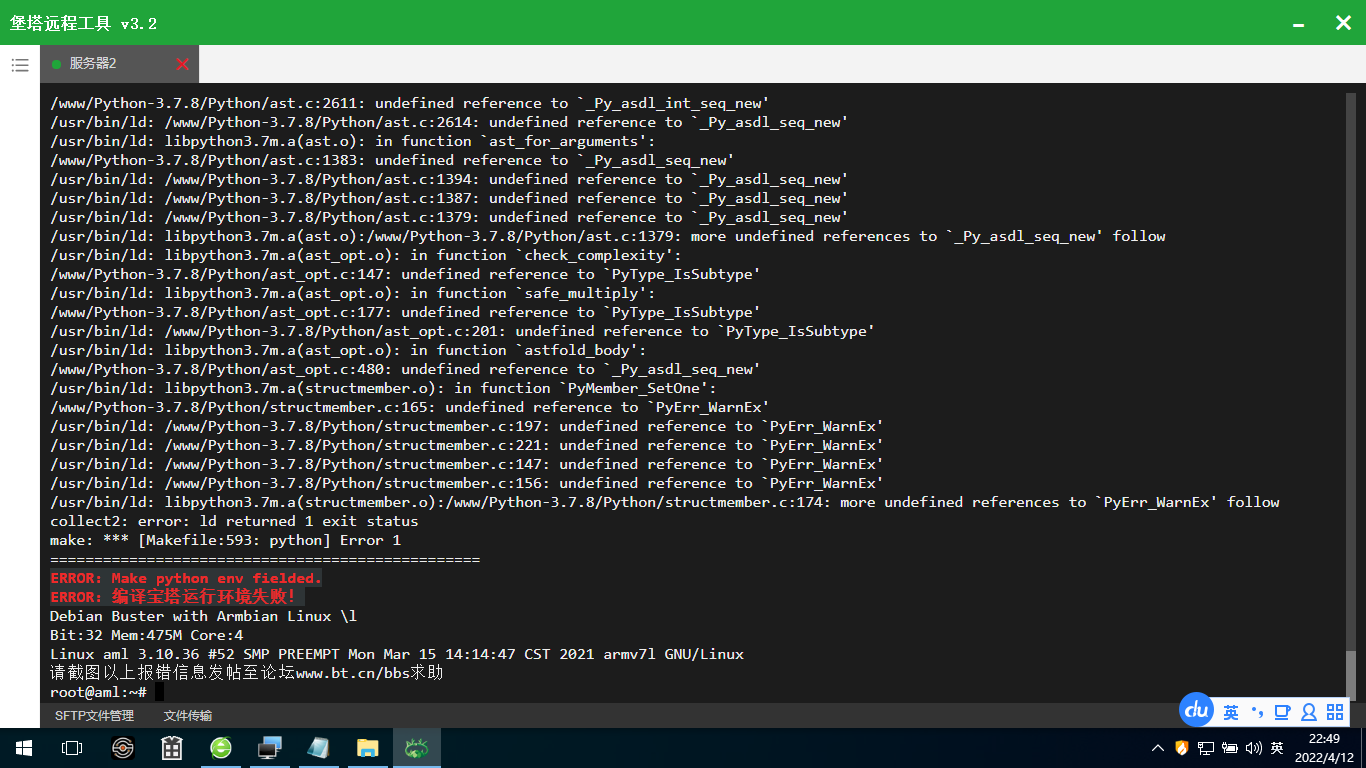Toggle Baidu IME punctuation mode
1366x768 pixels.
pyautogui.click(x=1257, y=712)
